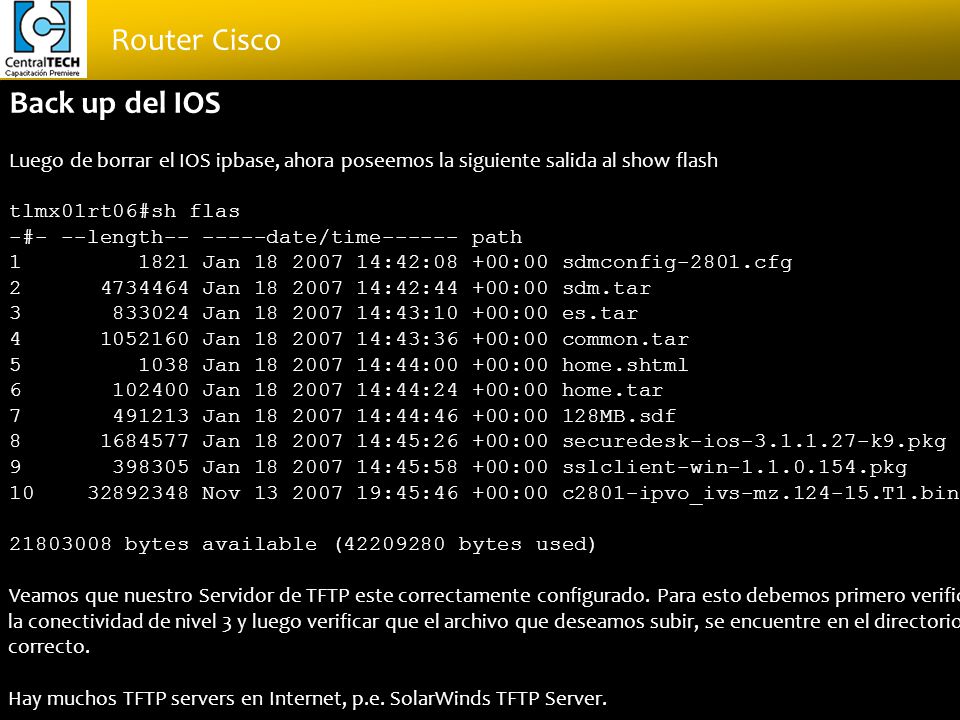Click the 'la conectividad de nivel 3' line
Screen dimensions: 960x720
tap(484, 621)
